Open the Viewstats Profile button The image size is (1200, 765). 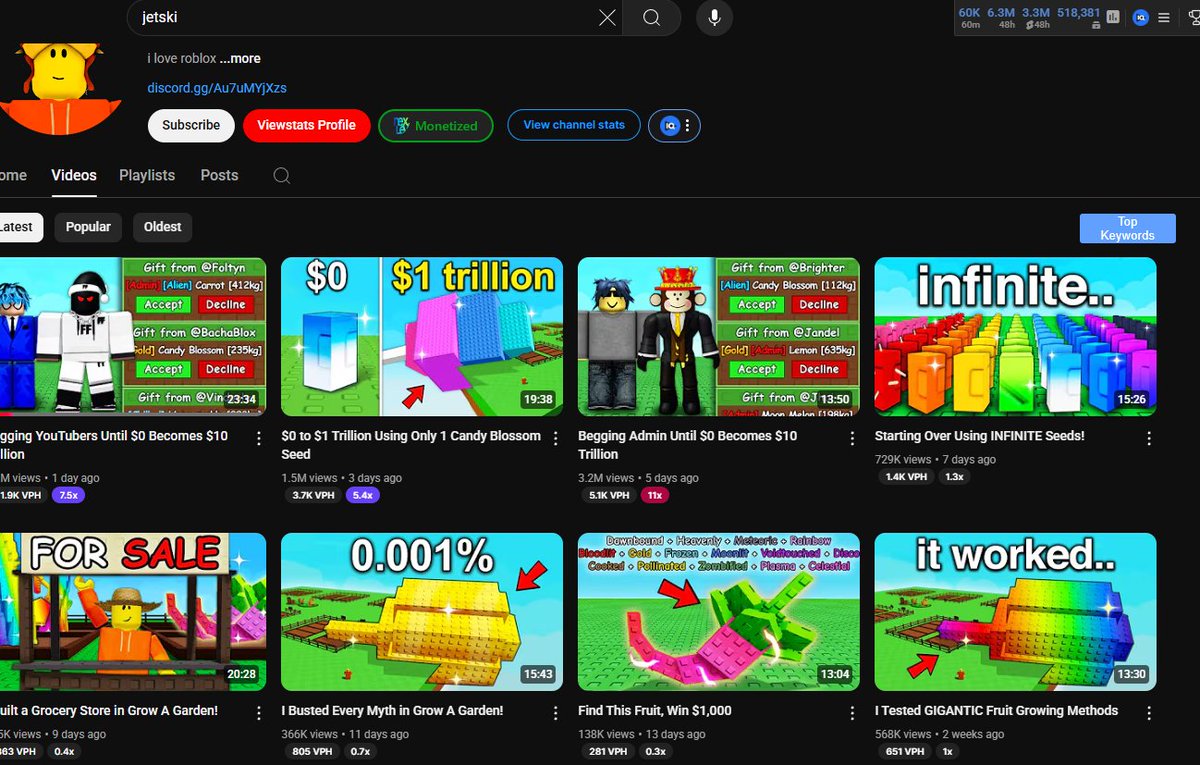[306, 126]
